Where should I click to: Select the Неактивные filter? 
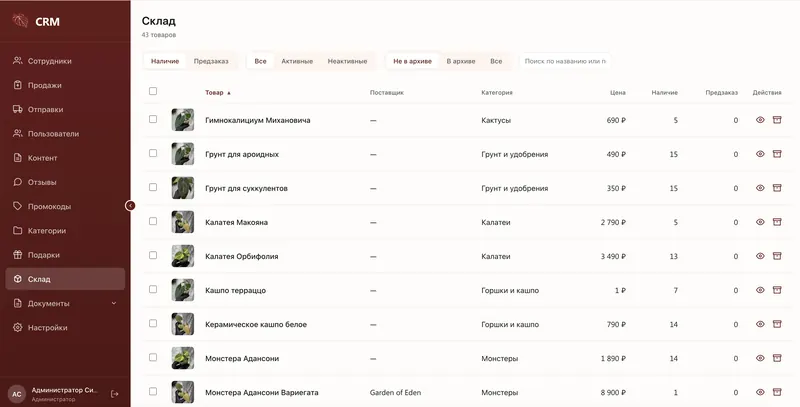coord(347,61)
